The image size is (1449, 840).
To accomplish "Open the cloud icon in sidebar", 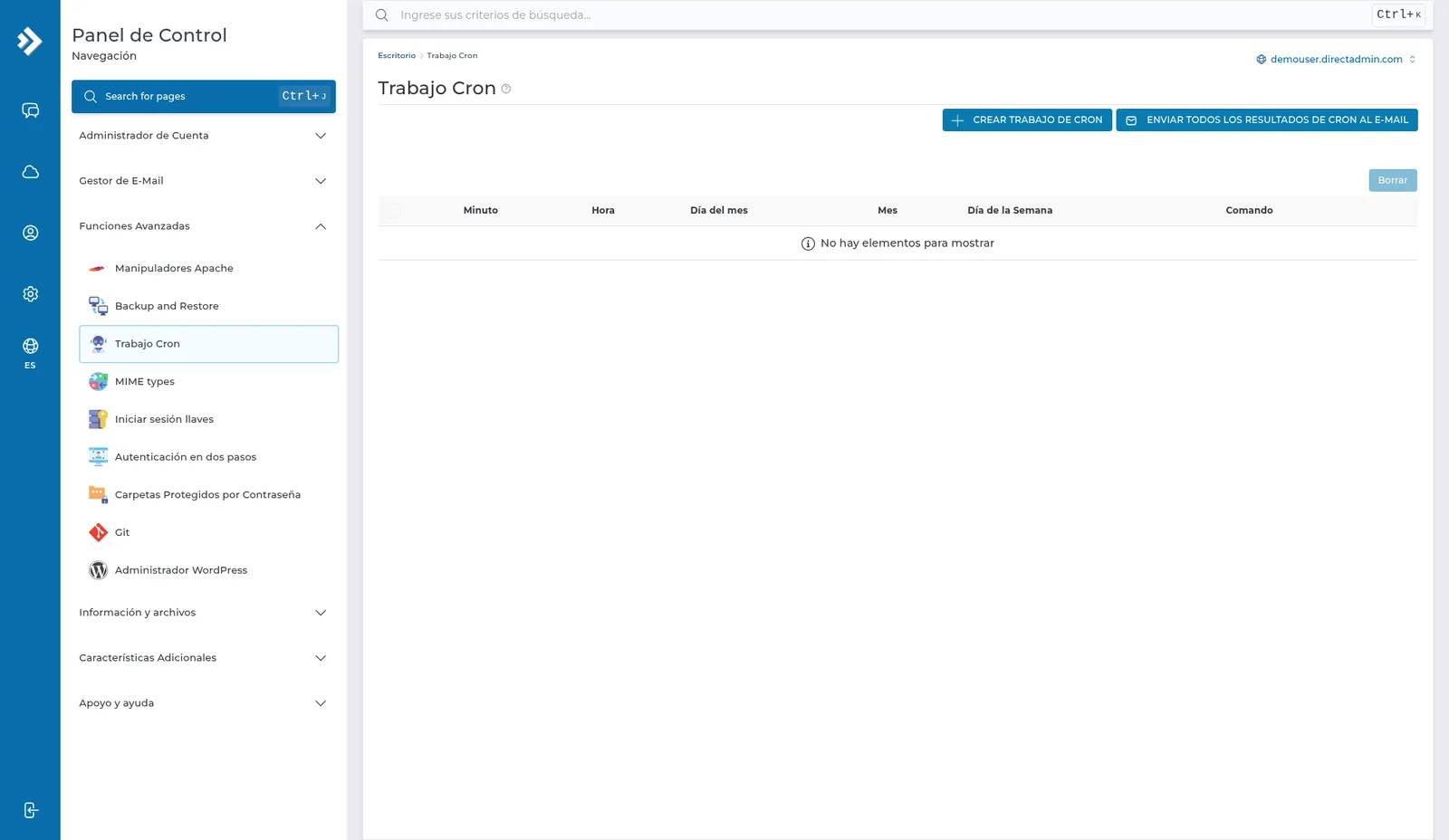I will pos(30,172).
